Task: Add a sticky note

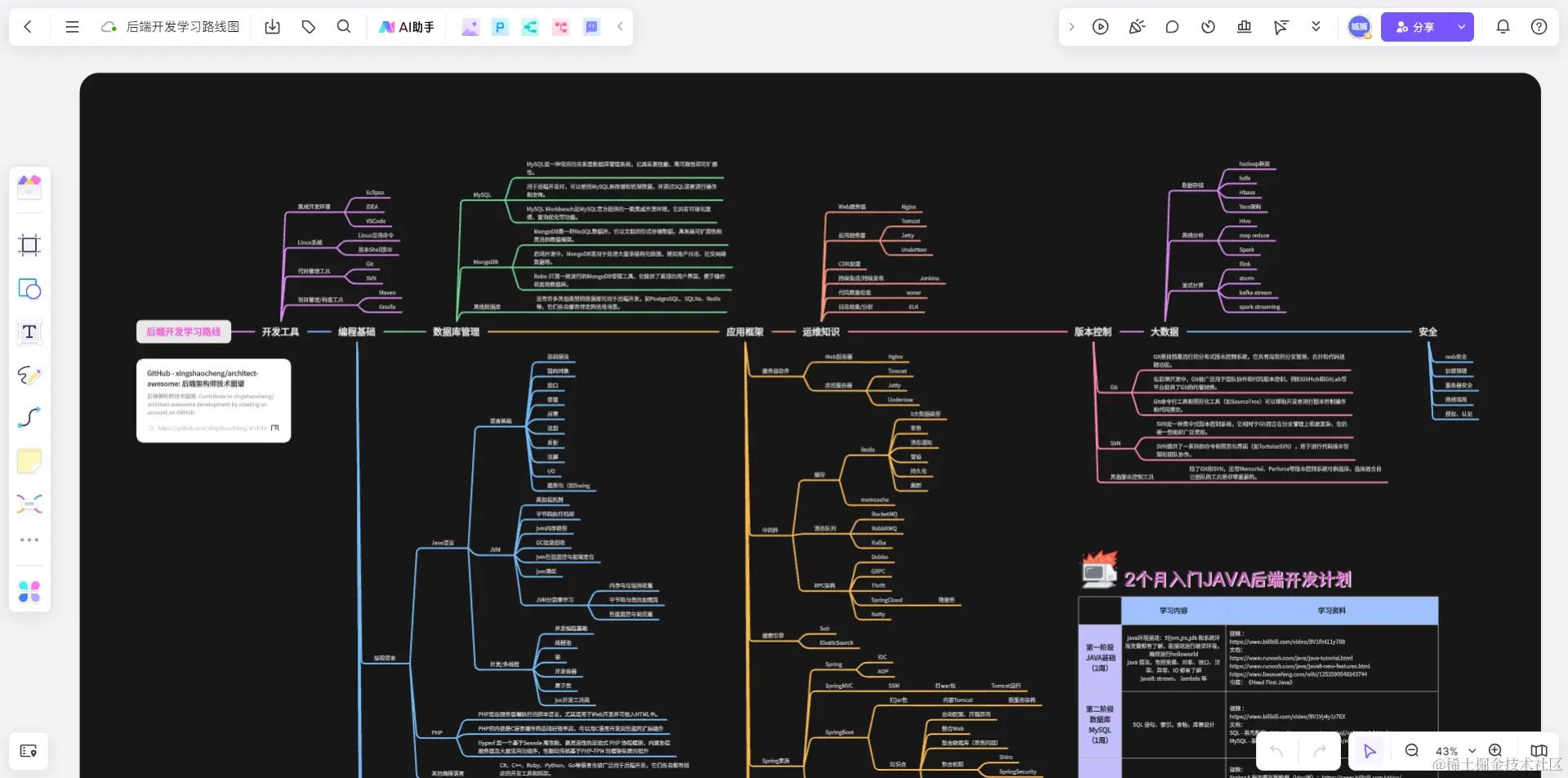Action: click(29, 461)
